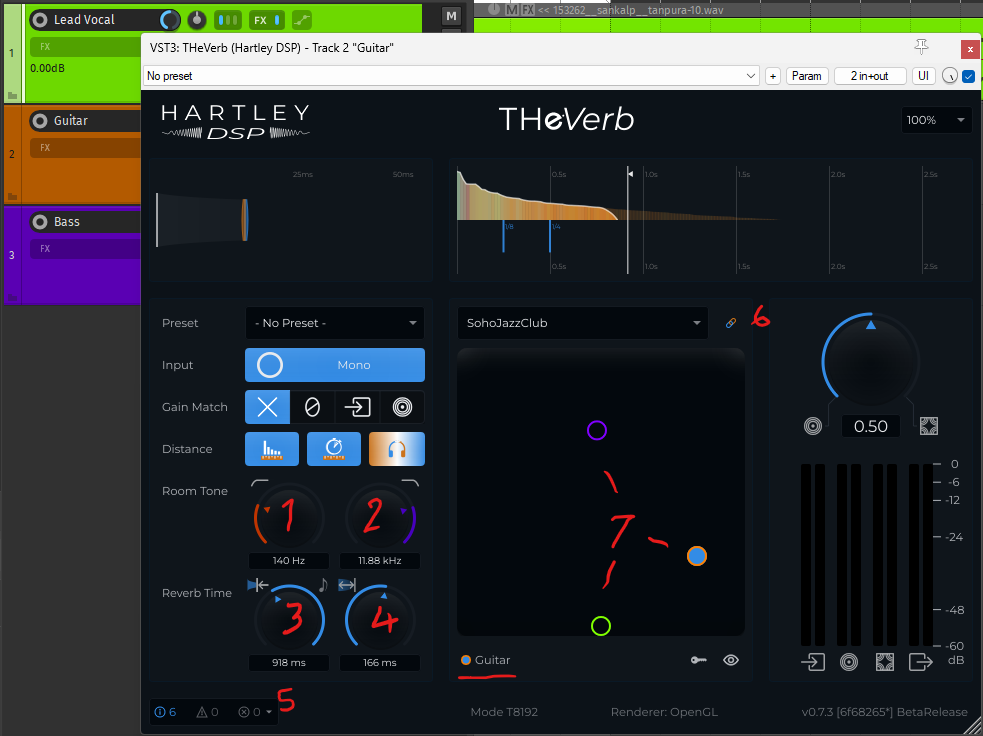Viewport: 983px width, 736px height.
Task: Click the high-cut shelf icon above Room Tone
Action: pyautogui.click(x=410, y=483)
